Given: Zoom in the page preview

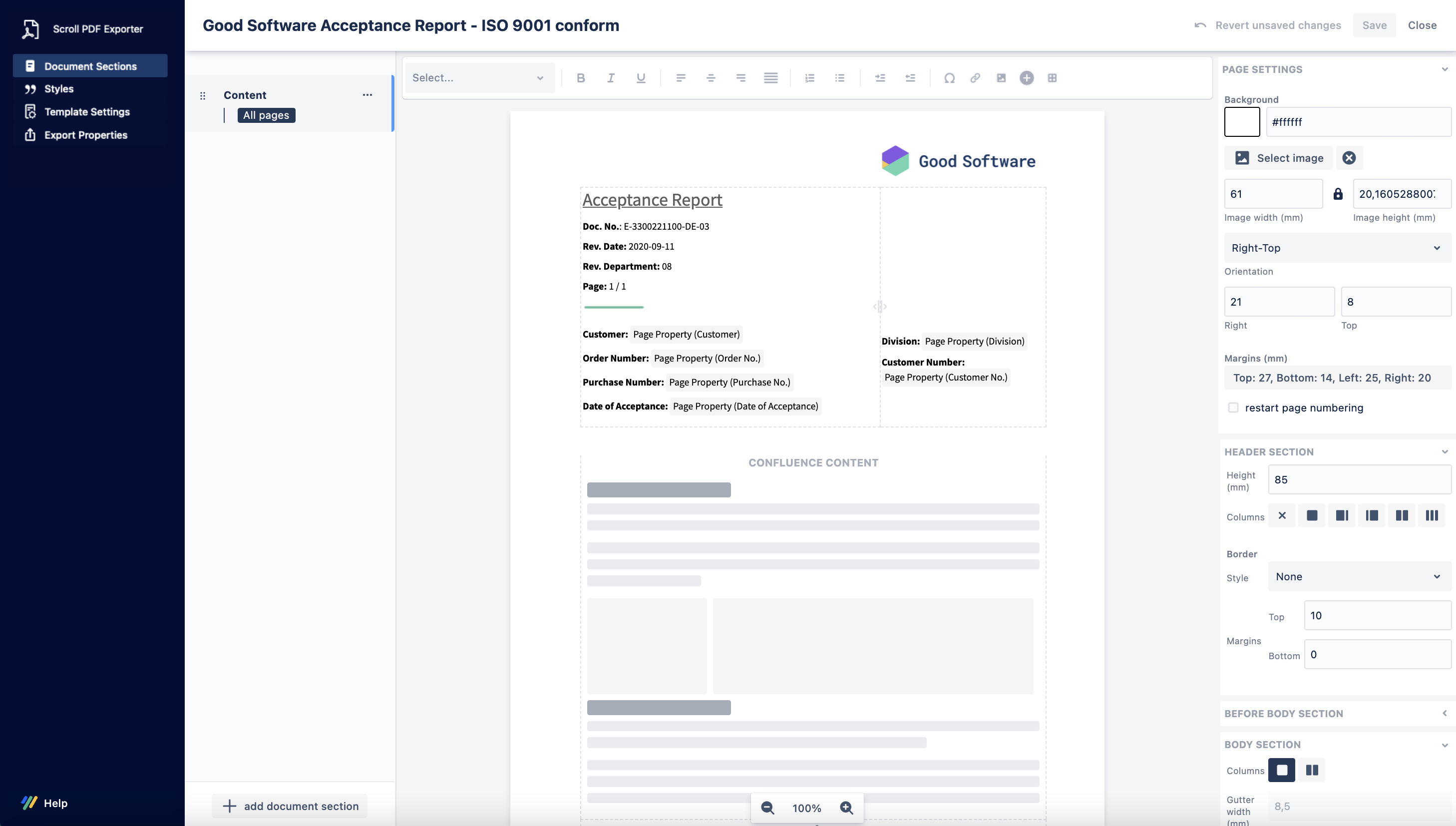Looking at the screenshot, I should pos(846,808).
